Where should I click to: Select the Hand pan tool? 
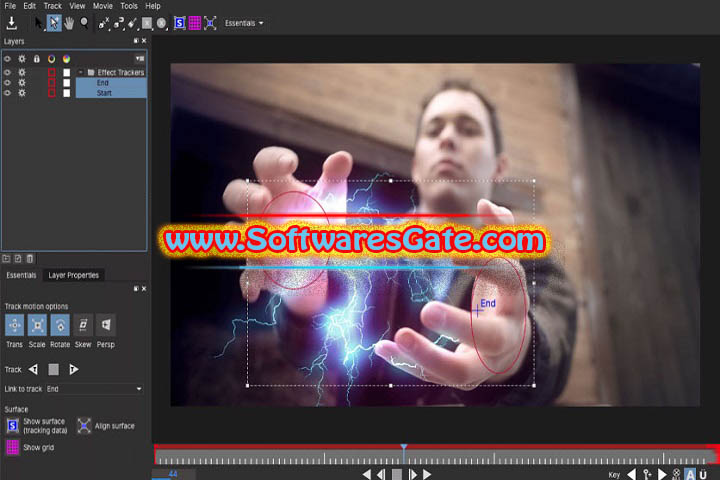[x=69, y=23]
